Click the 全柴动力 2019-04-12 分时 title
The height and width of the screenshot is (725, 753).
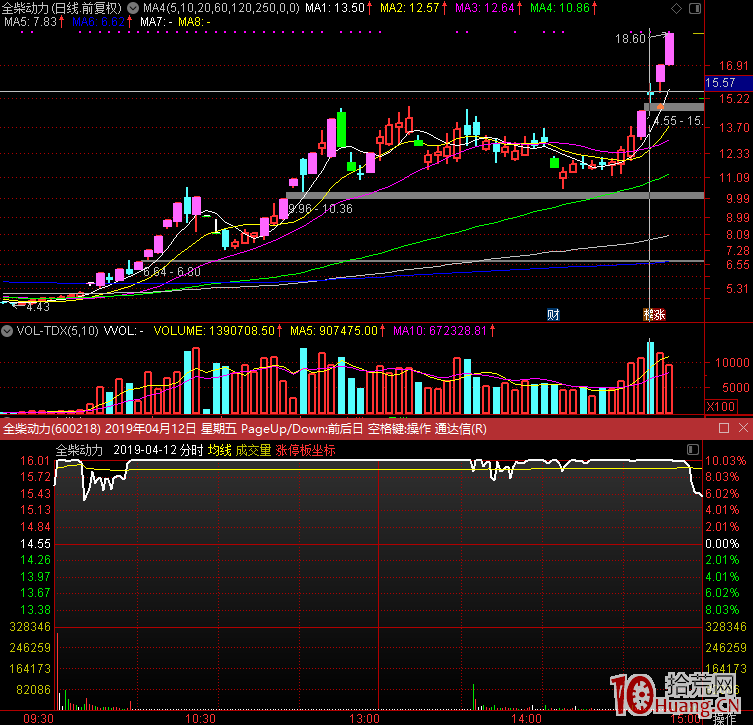130,450
